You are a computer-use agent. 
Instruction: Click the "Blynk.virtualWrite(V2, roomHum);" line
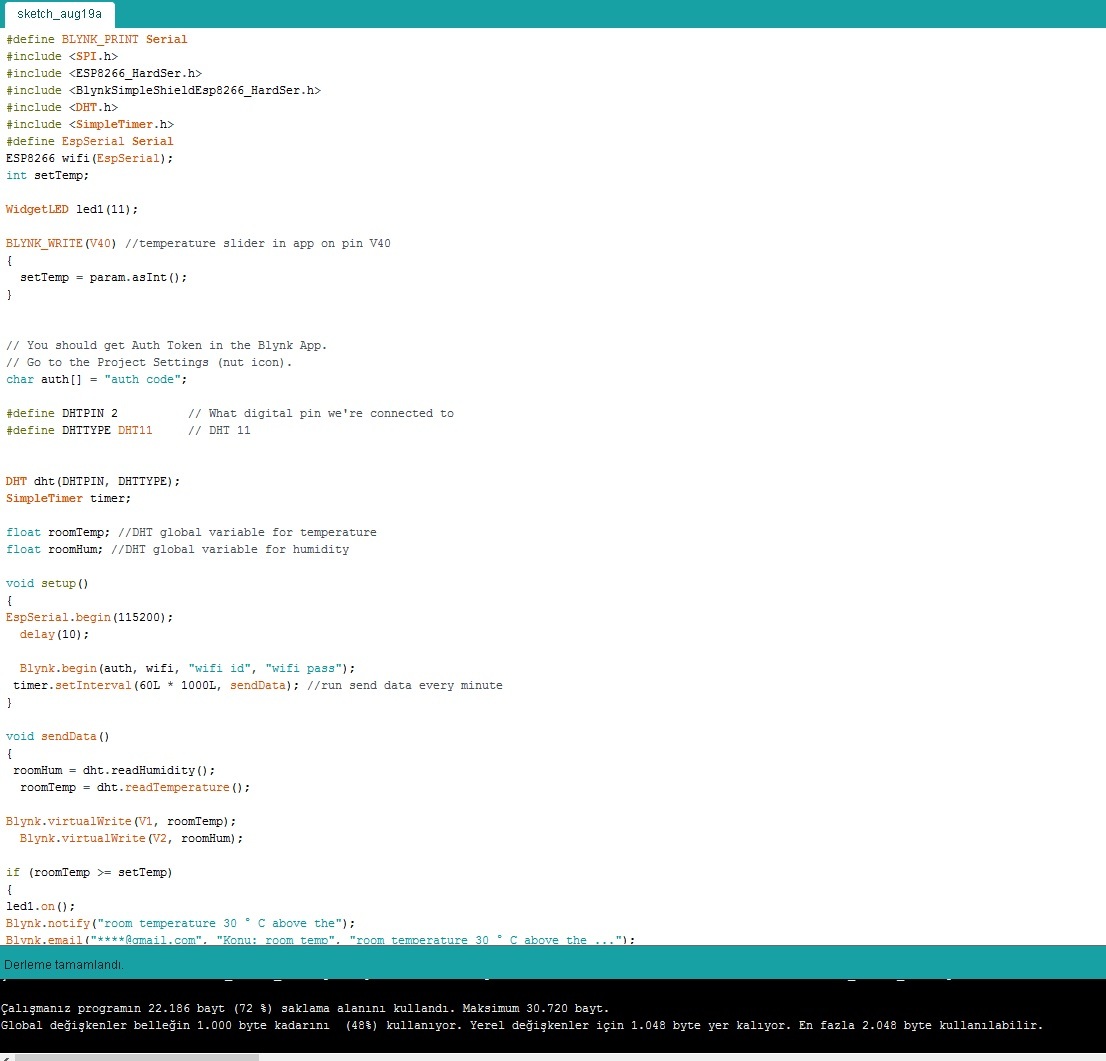(131, 838)
